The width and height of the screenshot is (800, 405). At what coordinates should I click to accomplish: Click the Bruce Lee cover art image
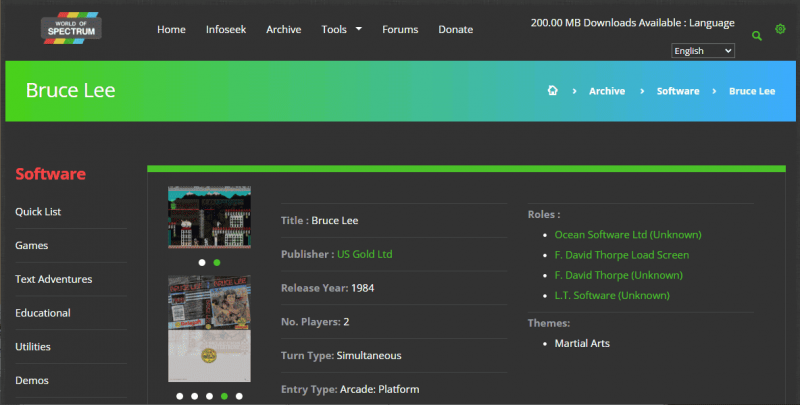coord(209,329)
